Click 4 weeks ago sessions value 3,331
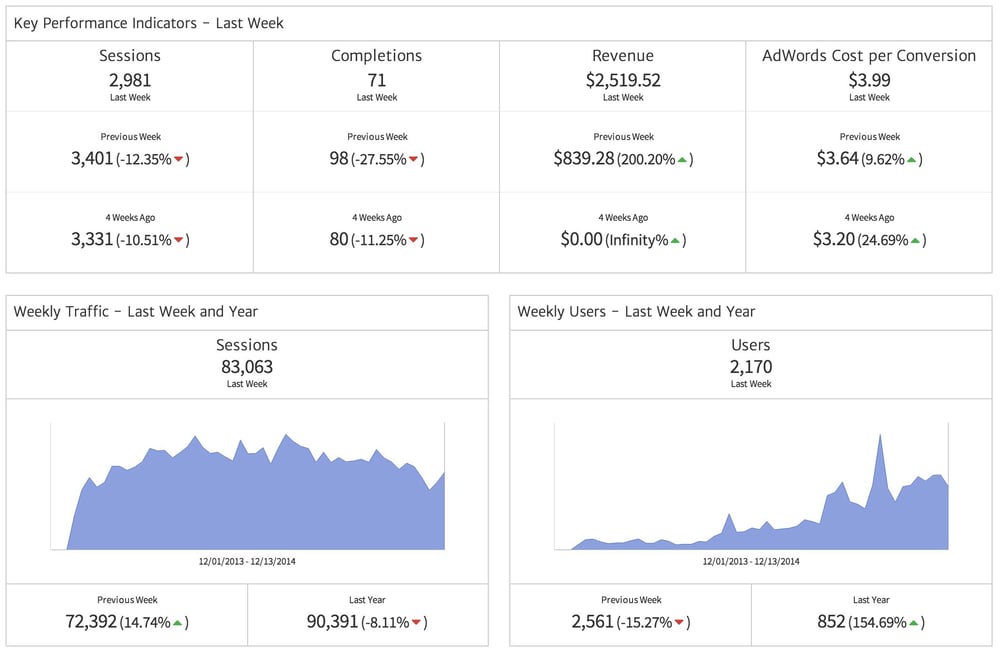The width and height of the screenshot is (1000, 652). 92,239
